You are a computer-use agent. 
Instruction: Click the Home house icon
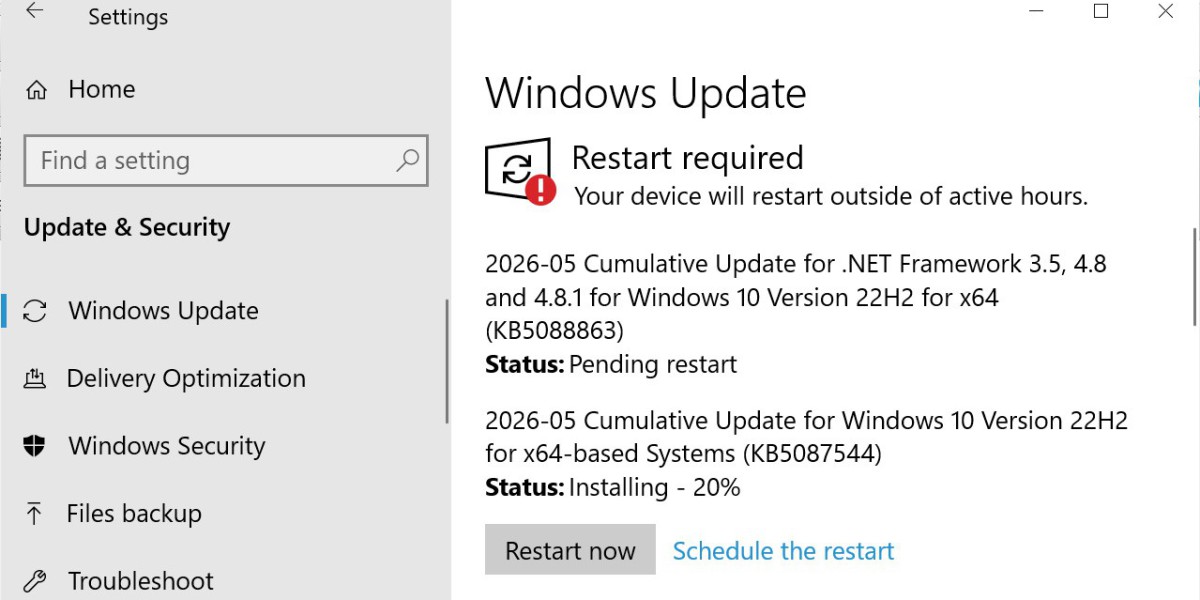(36, 90)
